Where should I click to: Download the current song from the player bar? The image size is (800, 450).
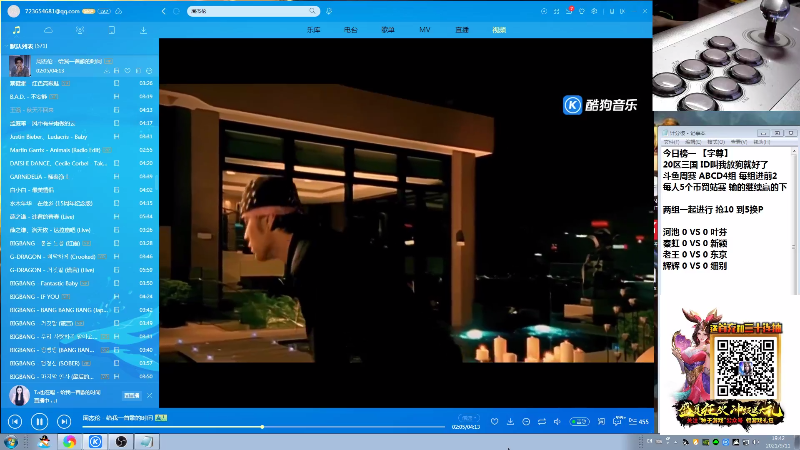point(510,421)
